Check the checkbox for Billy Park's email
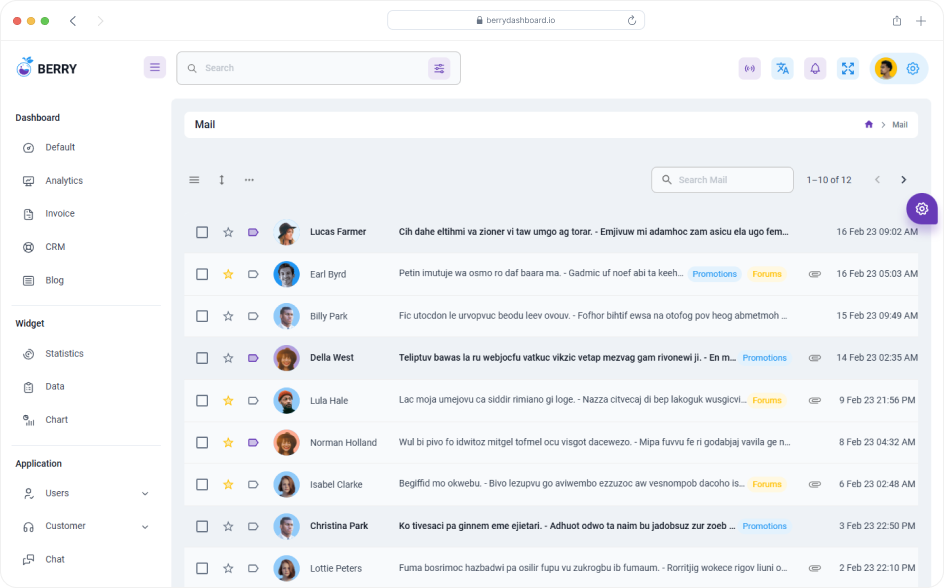Image resolution: width=944 pixels, height=588 pixels. (x=202, y=315)
